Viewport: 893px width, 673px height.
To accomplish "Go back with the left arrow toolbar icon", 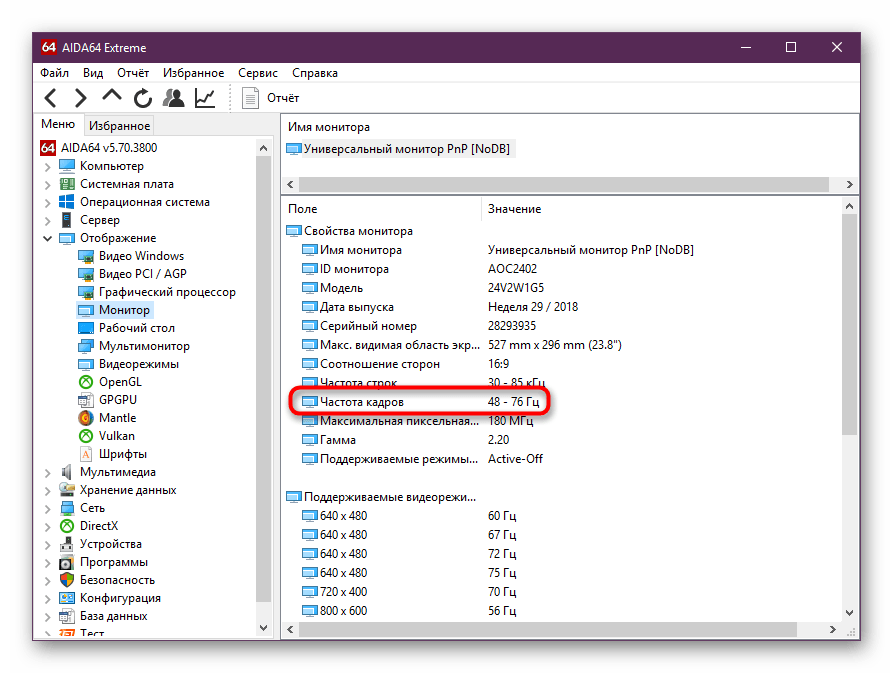I will pos(51,98).
